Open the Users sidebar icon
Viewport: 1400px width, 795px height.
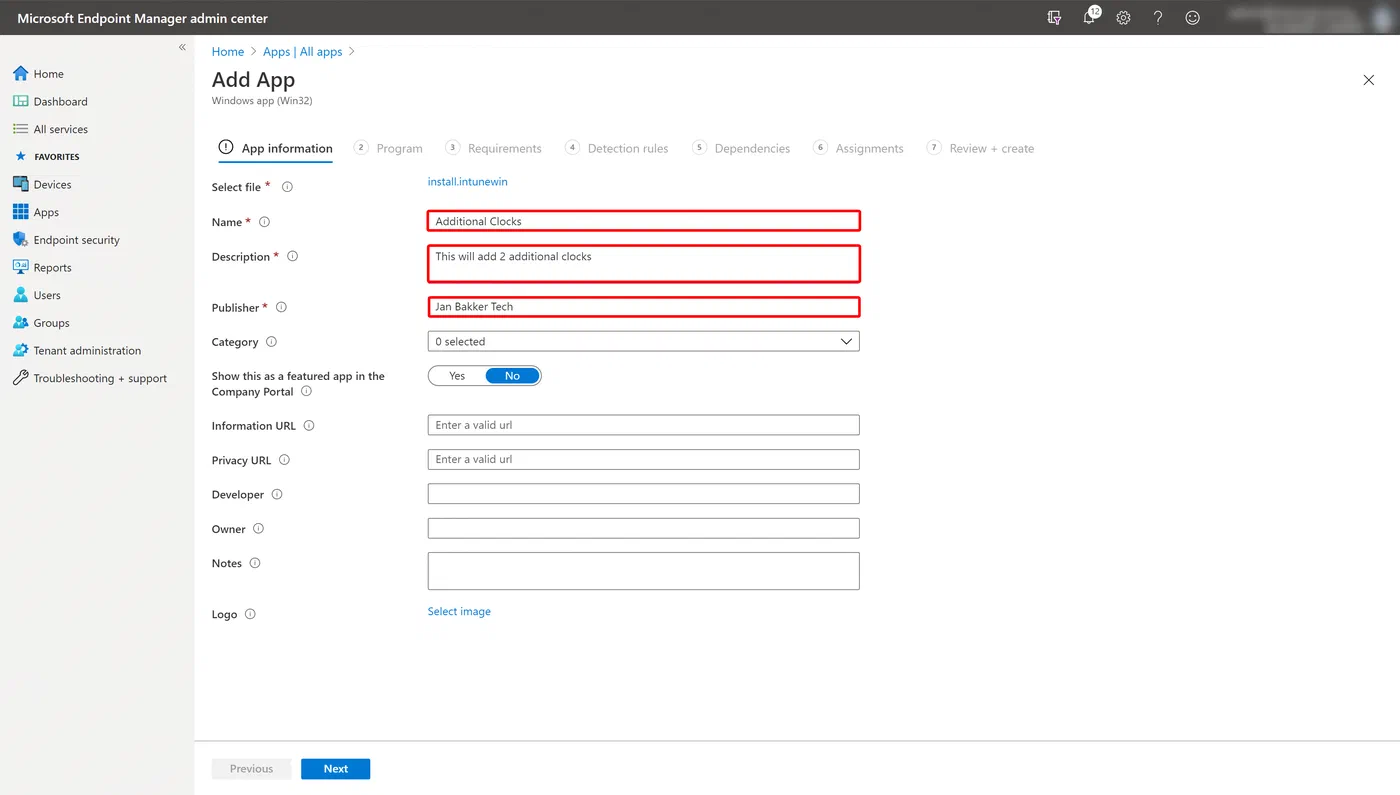coord(20,295)
